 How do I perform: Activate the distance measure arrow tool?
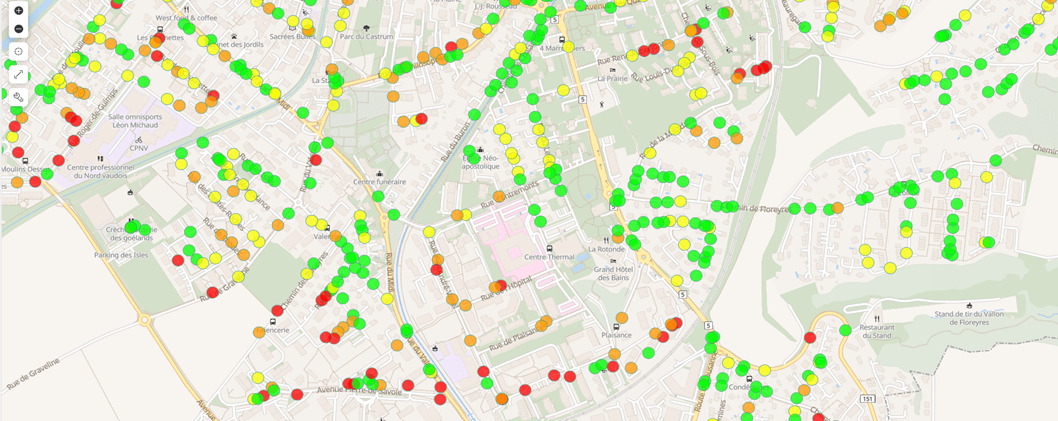[x=18, y=74]
